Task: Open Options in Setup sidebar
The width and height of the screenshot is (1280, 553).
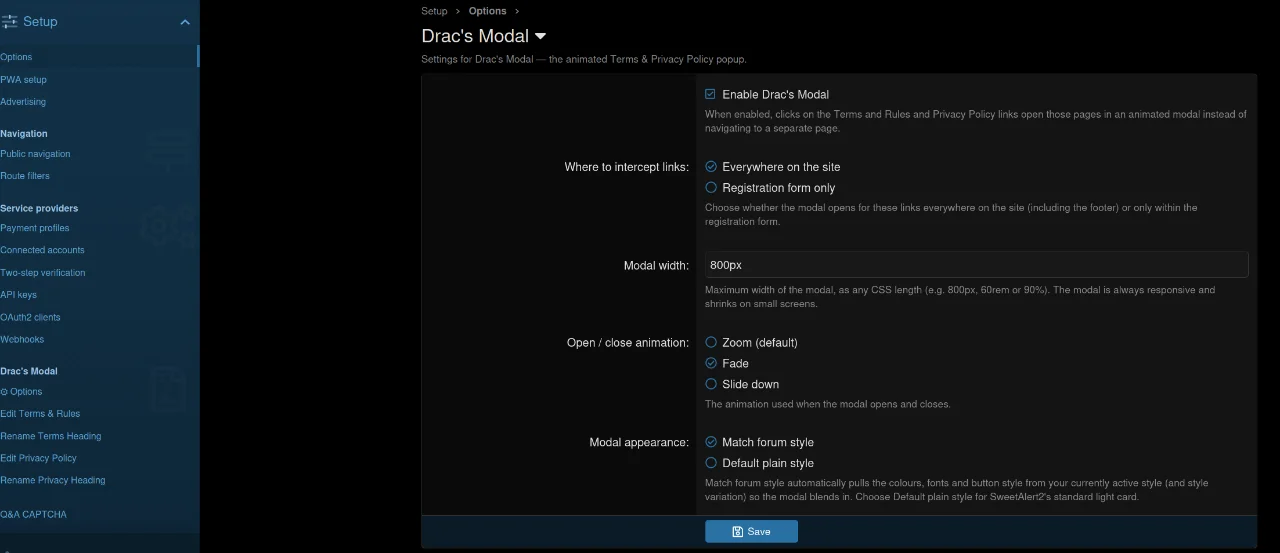Action: click(17, 57)
